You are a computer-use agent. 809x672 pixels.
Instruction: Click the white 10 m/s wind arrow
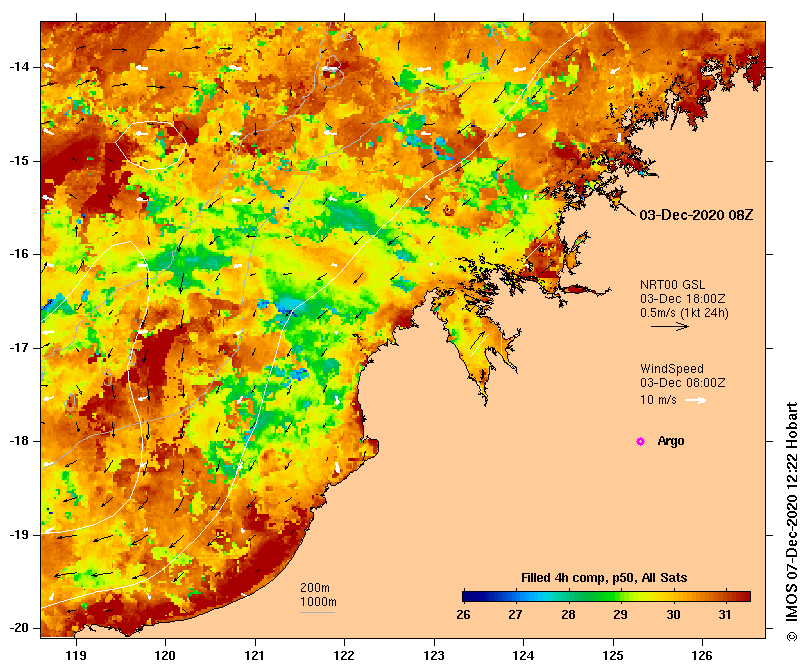pyautogui.click(x=695, y=400)
